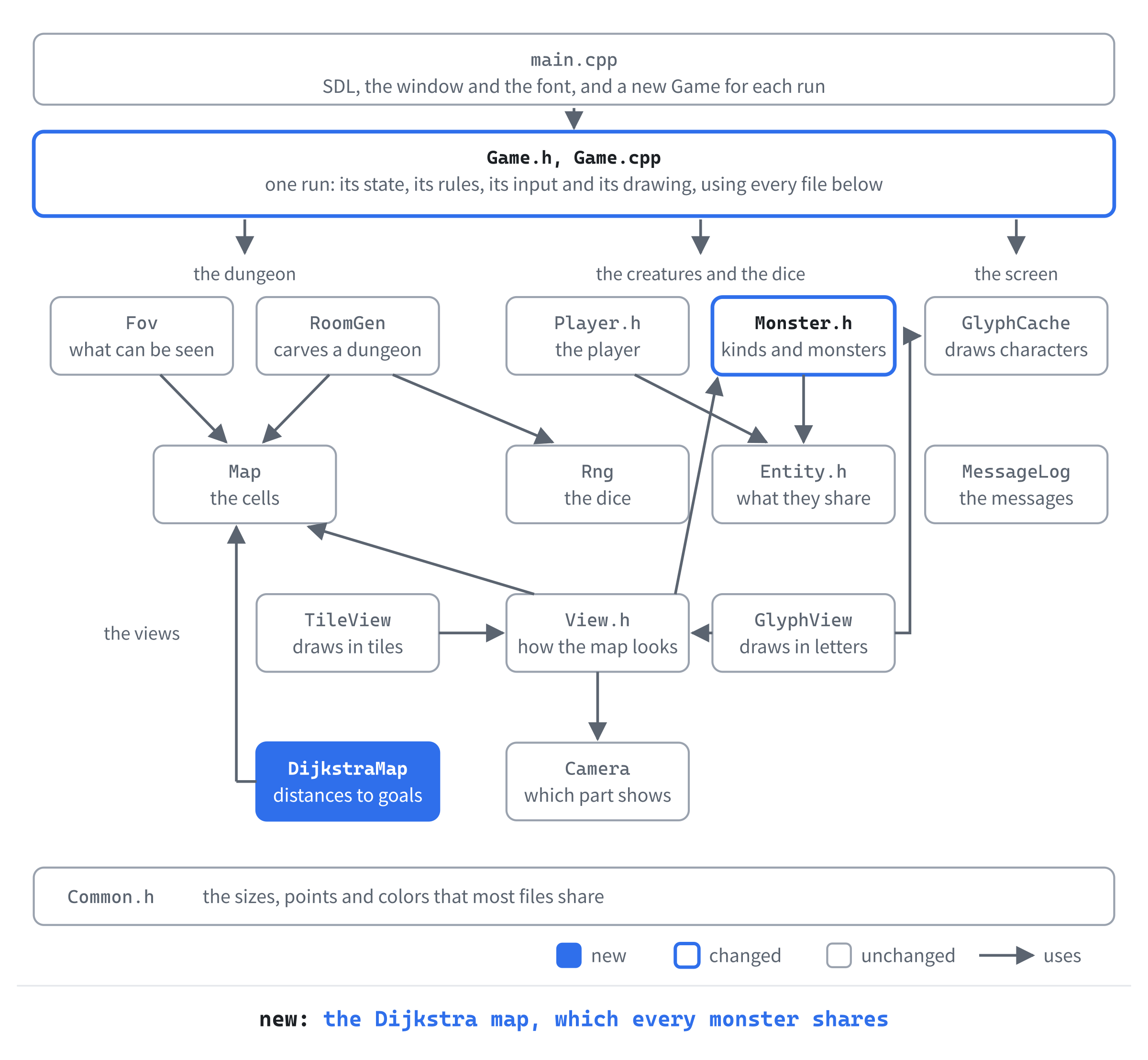Viewport: 1148px width, 1060px height.
Task: Click the blue DijkstraMap node
Action: pyautogui.click(x=348, y=782)
